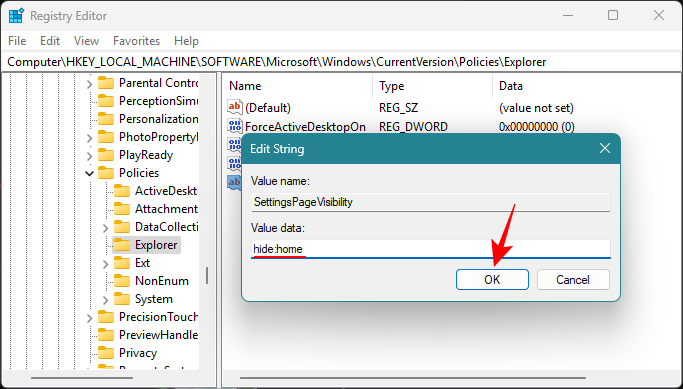Click the PreviewHandlers folder icon

click(106, 335)
